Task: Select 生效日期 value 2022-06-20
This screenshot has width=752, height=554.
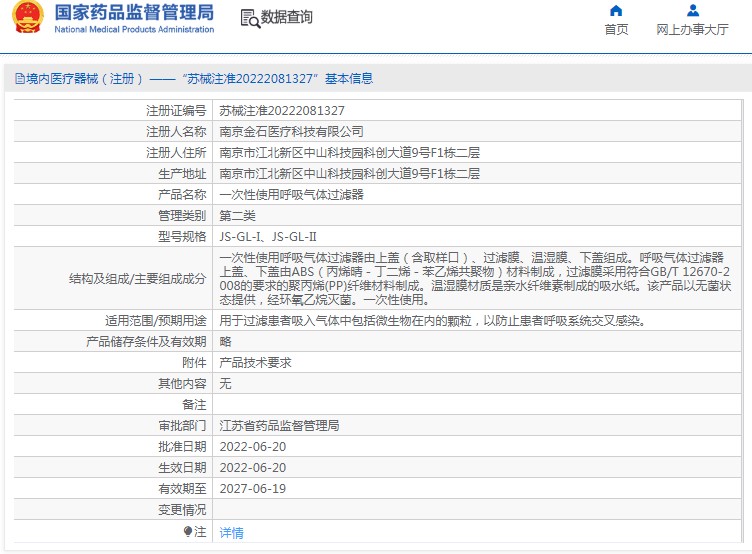Action: coord(253,468)
